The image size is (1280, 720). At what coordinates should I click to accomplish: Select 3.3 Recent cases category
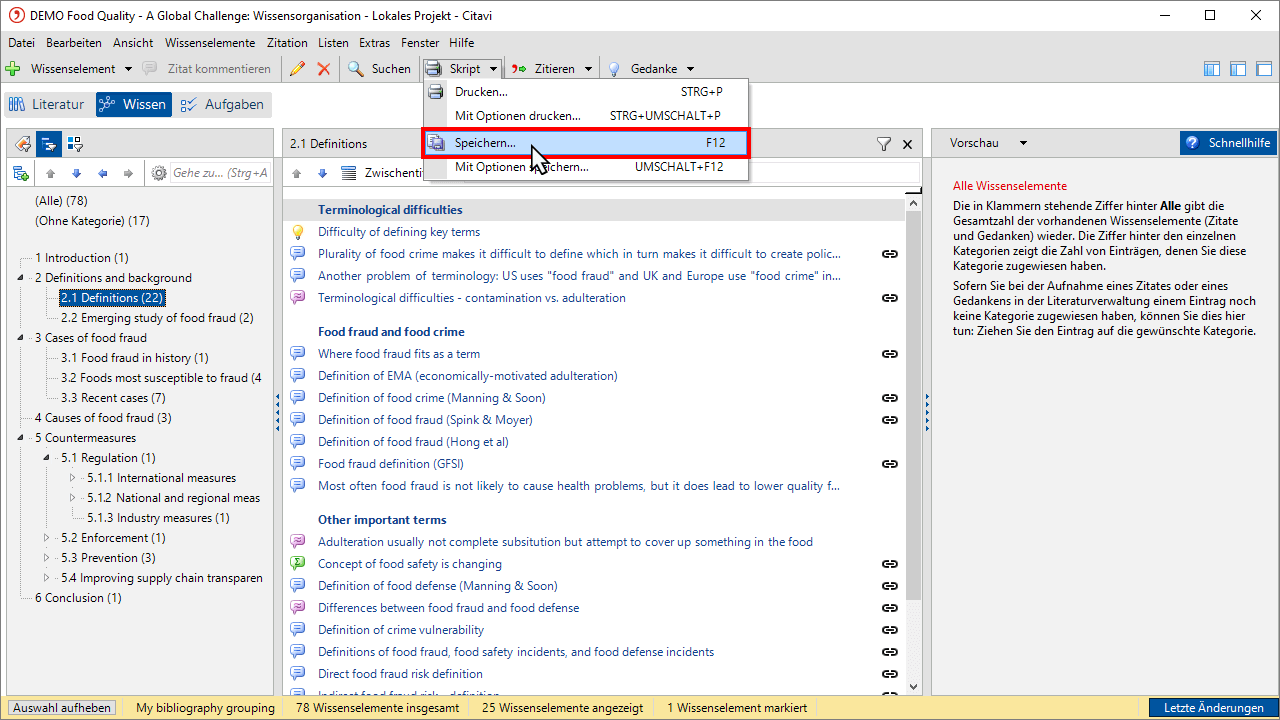pyautogui.click(x=113, y=398)
